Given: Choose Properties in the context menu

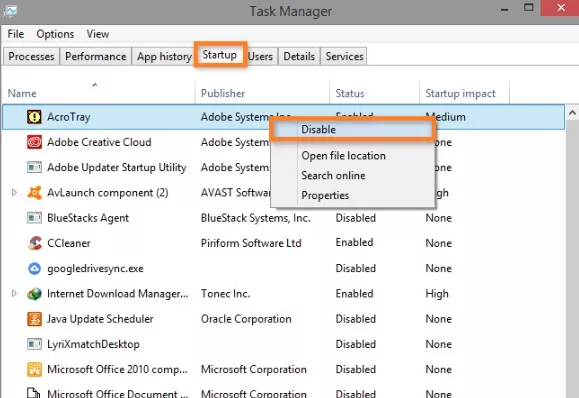Looking at the screenshot, I should pos(325,195).
